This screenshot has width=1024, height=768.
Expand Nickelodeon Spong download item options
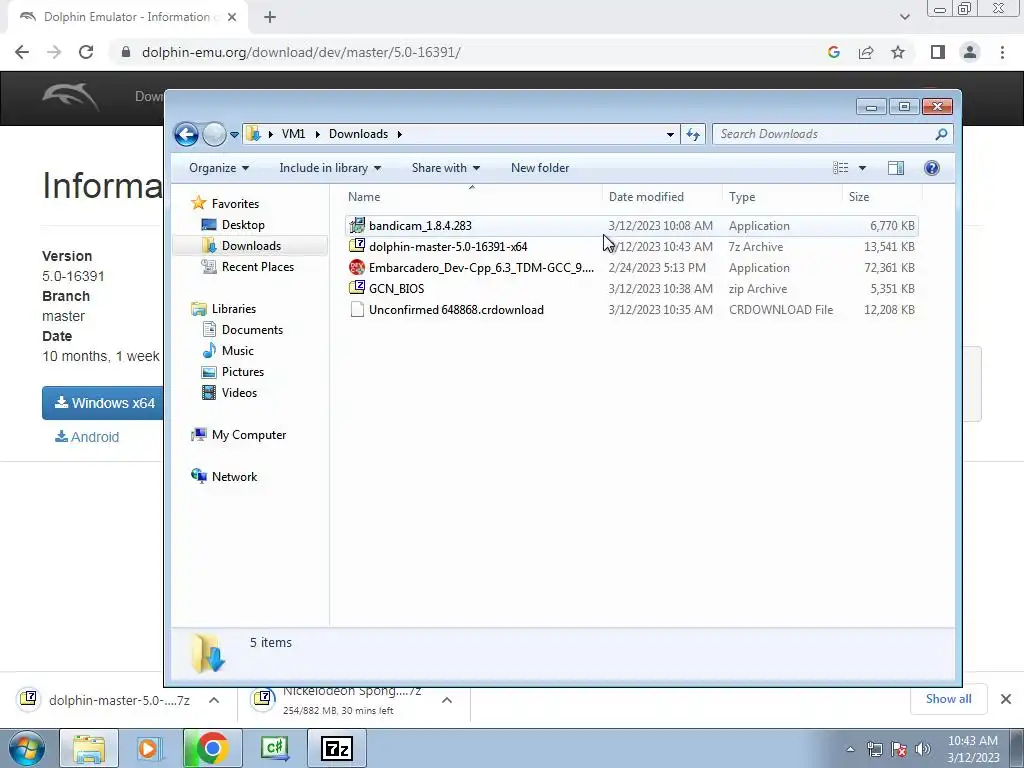447,700
